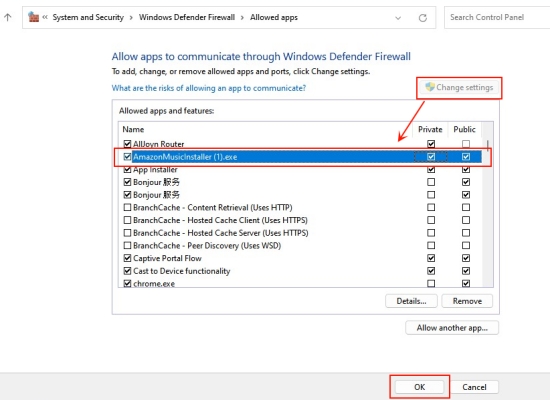Toggle chrome.exe Public checkbox
This screenshot has width=550, height=400.
click(466, 284)
